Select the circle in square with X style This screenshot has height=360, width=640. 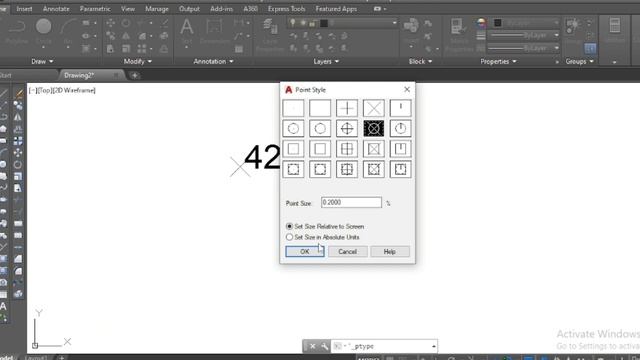coord(373,169)
